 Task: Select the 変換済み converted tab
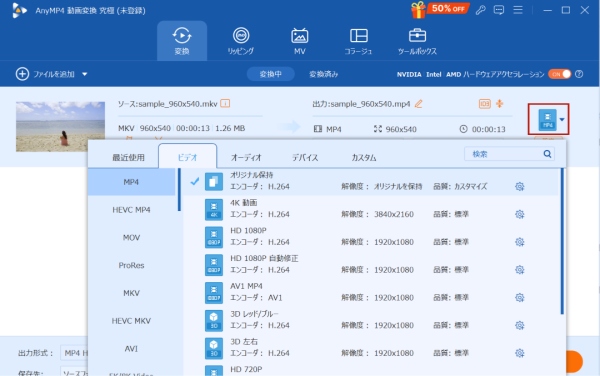323,74
